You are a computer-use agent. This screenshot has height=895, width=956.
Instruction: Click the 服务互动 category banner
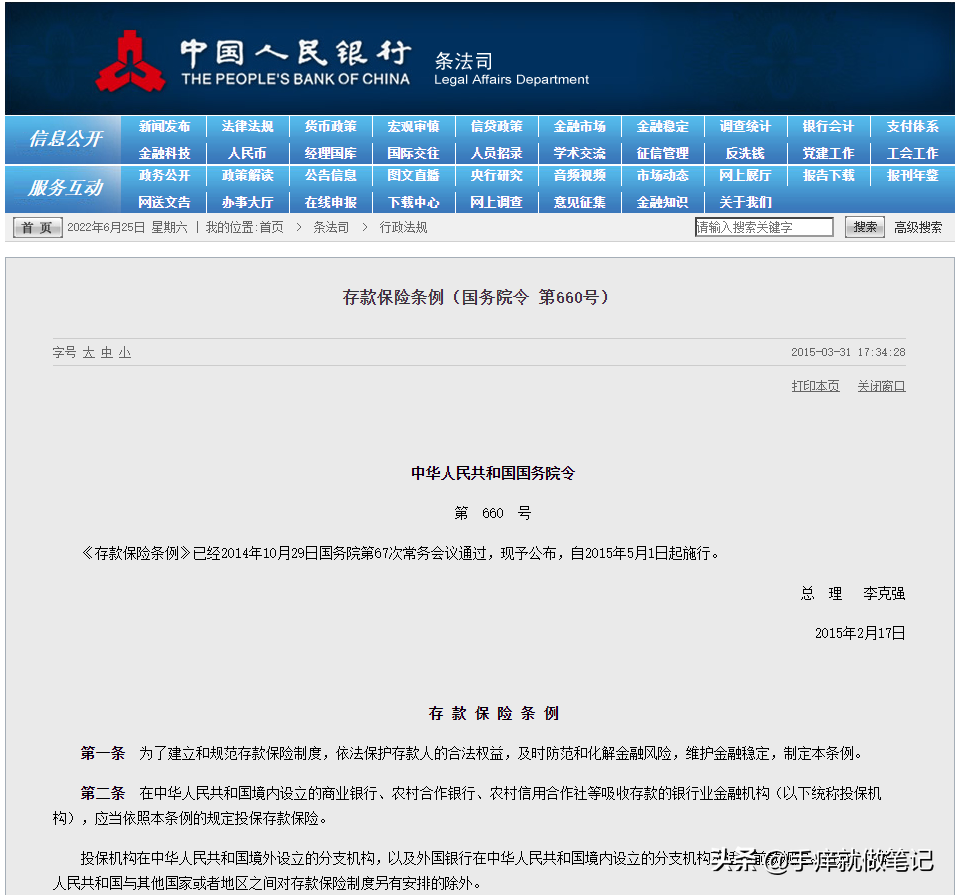[65, 188]
